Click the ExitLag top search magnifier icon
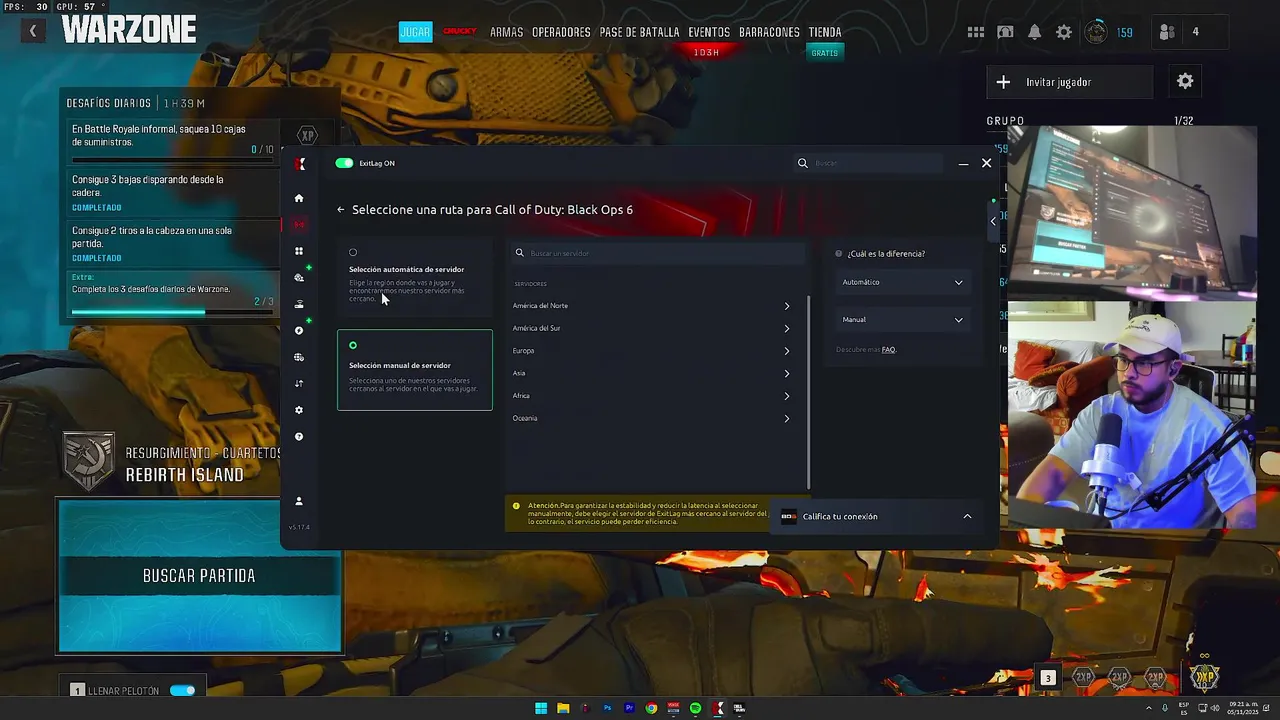1280x720 pixels. (x=802, y=163)
